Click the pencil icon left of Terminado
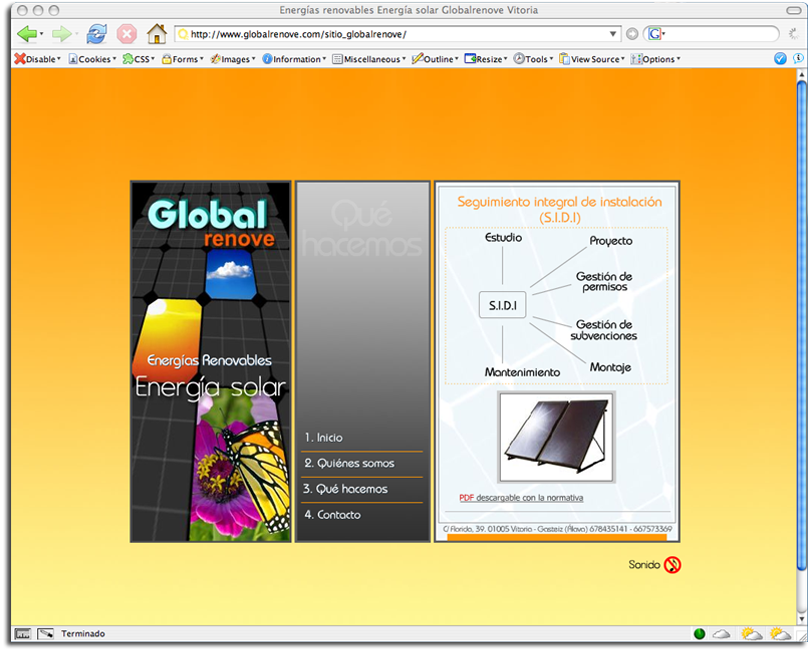Screen dimensions: 810x650 (x=45, y=633)
